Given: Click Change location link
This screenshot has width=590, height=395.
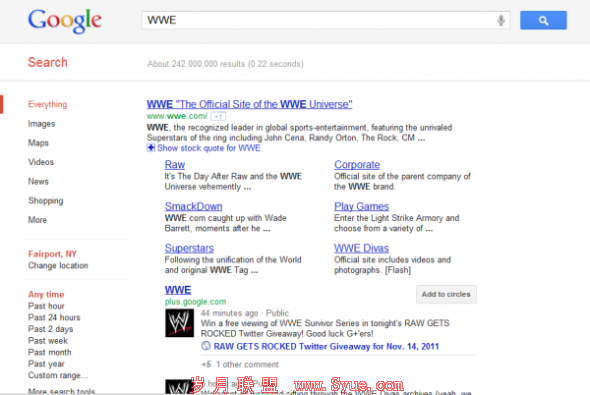Looking at the screenshot, I should (x=58, y=266).
